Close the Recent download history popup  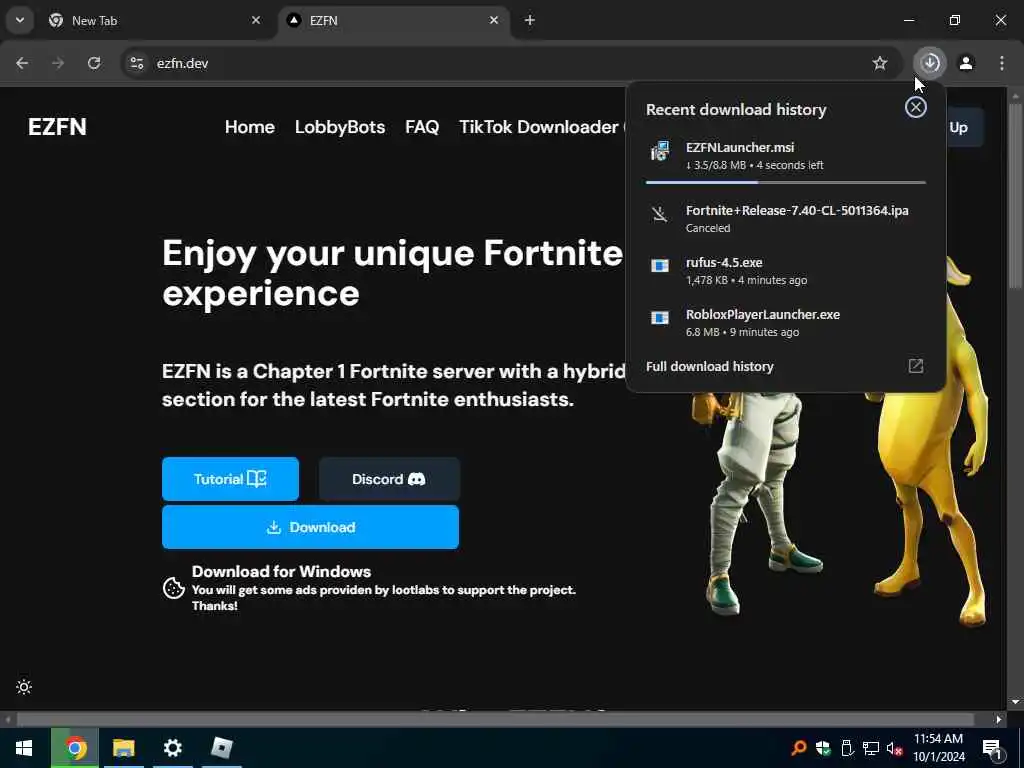click(x=916, y=108)
